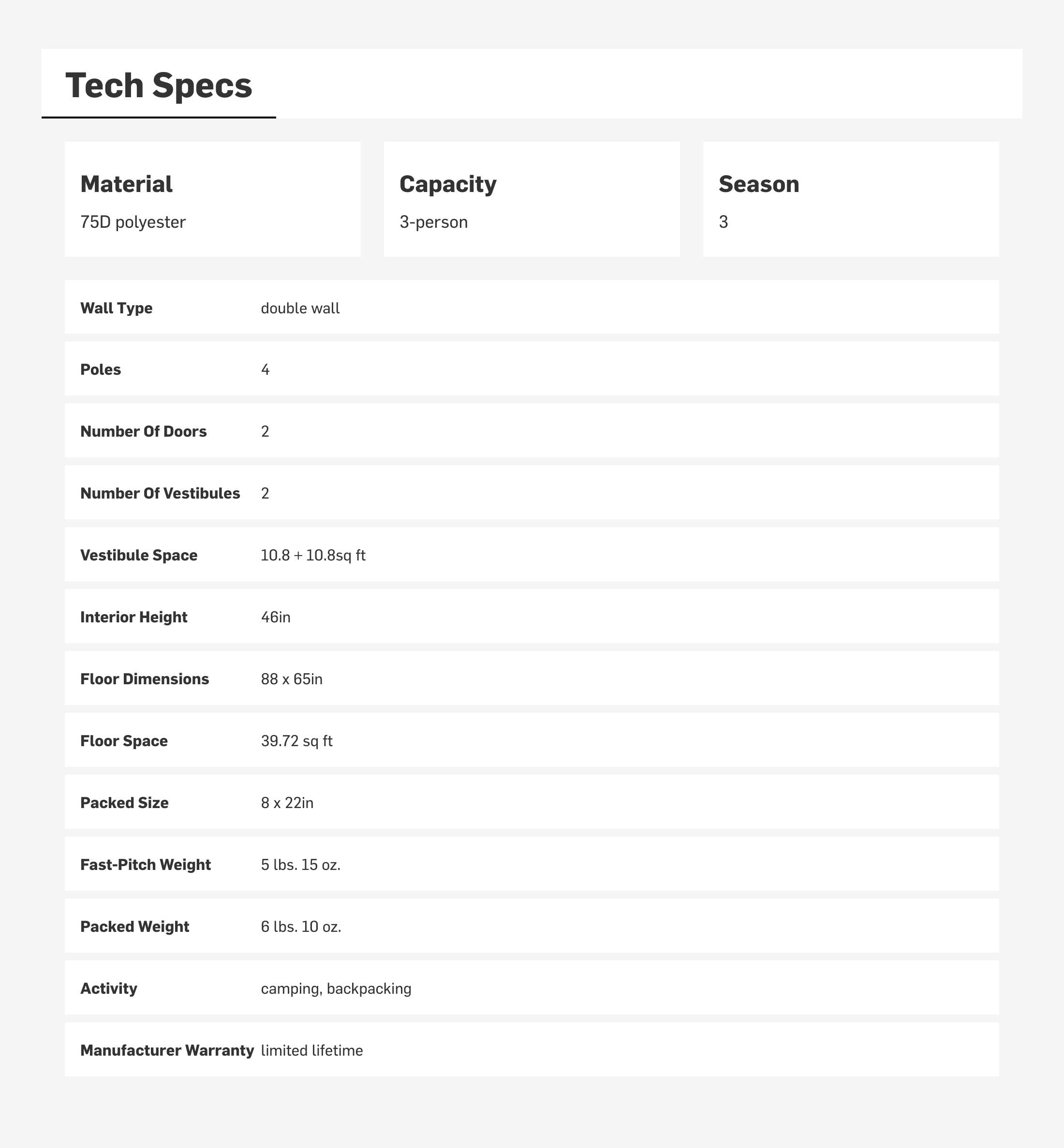Click the limited lifetime warranty value
Image resolution: width=1064 pixels, height=1148 pixels.
(x=311, y=1051)
